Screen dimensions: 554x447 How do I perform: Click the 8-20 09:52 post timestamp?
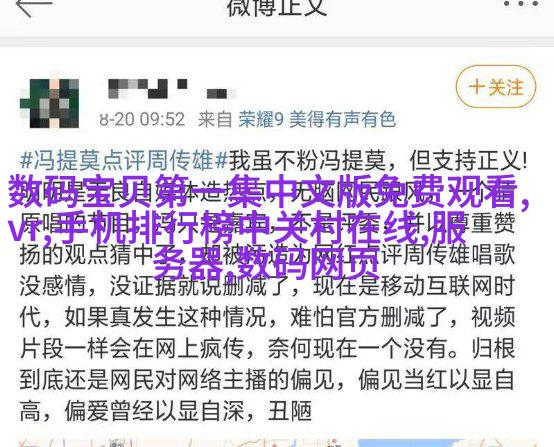pos(142,119)
